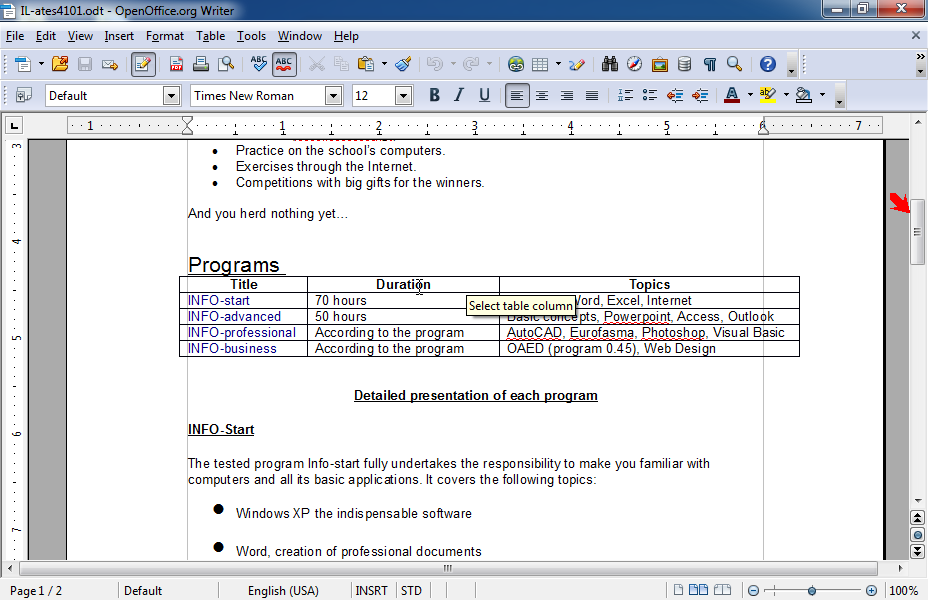928x600 pixels.
Task: Open the Gallery icon
Action: (659, 64)
